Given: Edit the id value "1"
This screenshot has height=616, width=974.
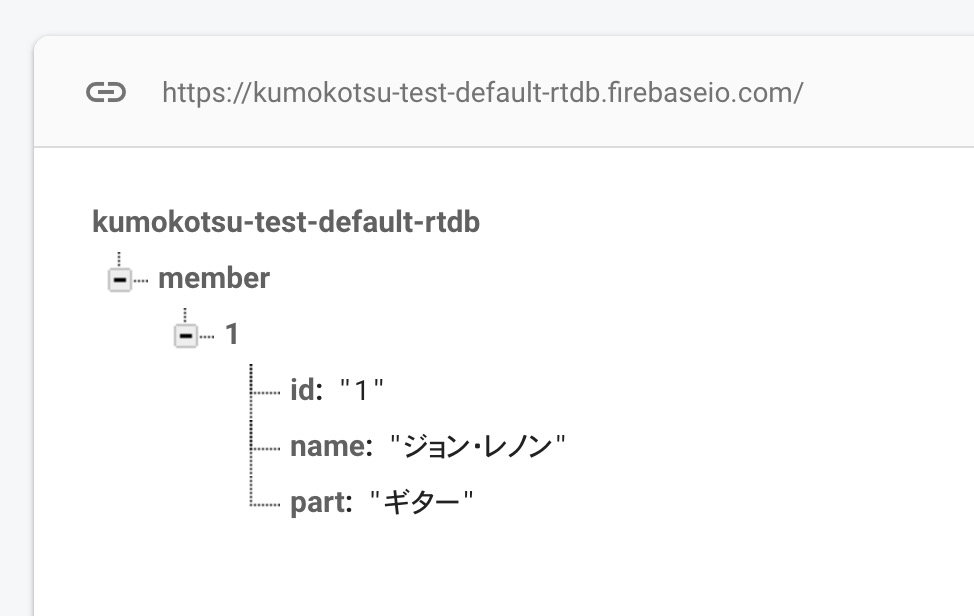Looking at the screenshot, I should pos(362,391).
